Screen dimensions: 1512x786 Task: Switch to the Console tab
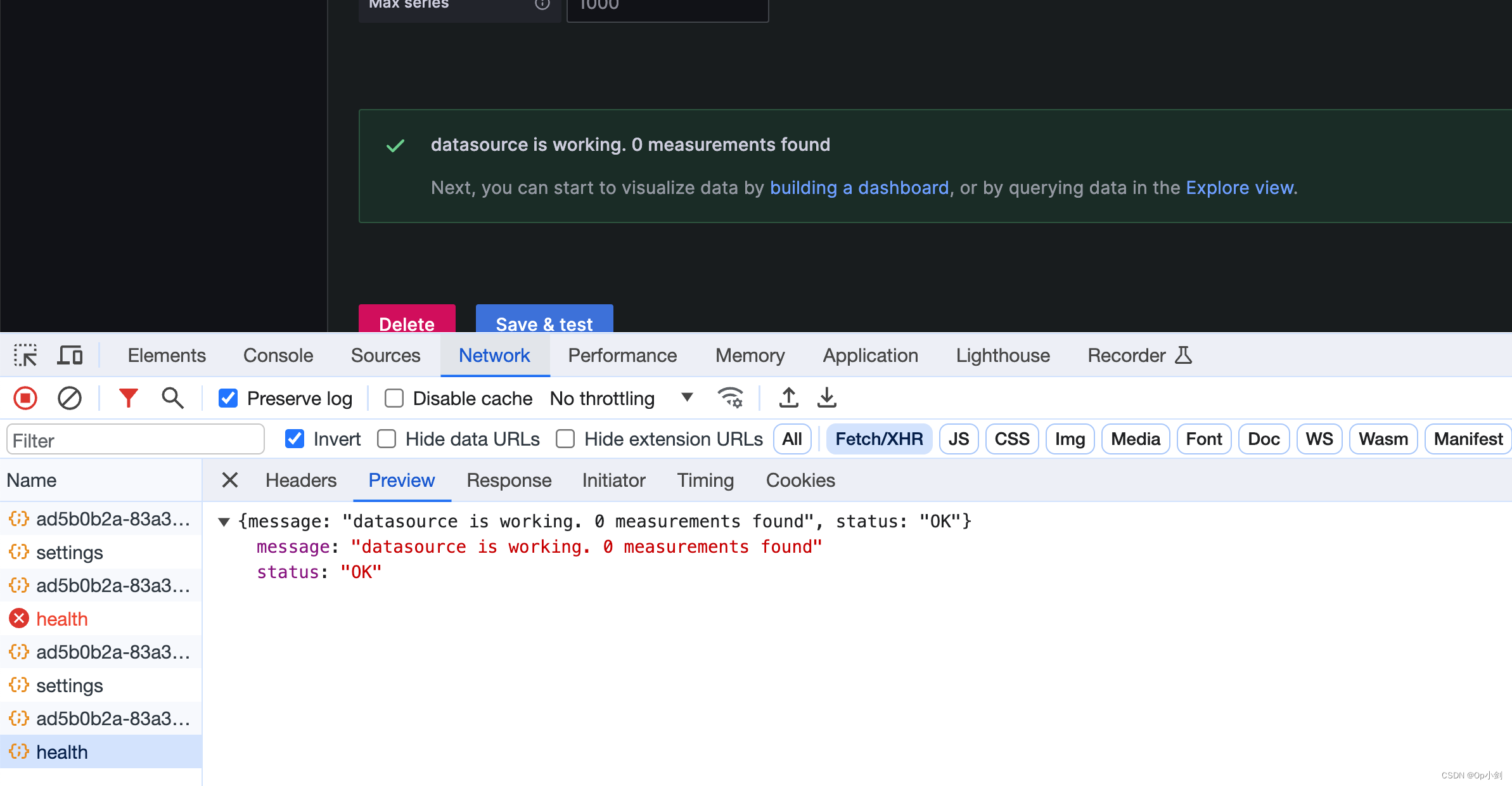278,356
